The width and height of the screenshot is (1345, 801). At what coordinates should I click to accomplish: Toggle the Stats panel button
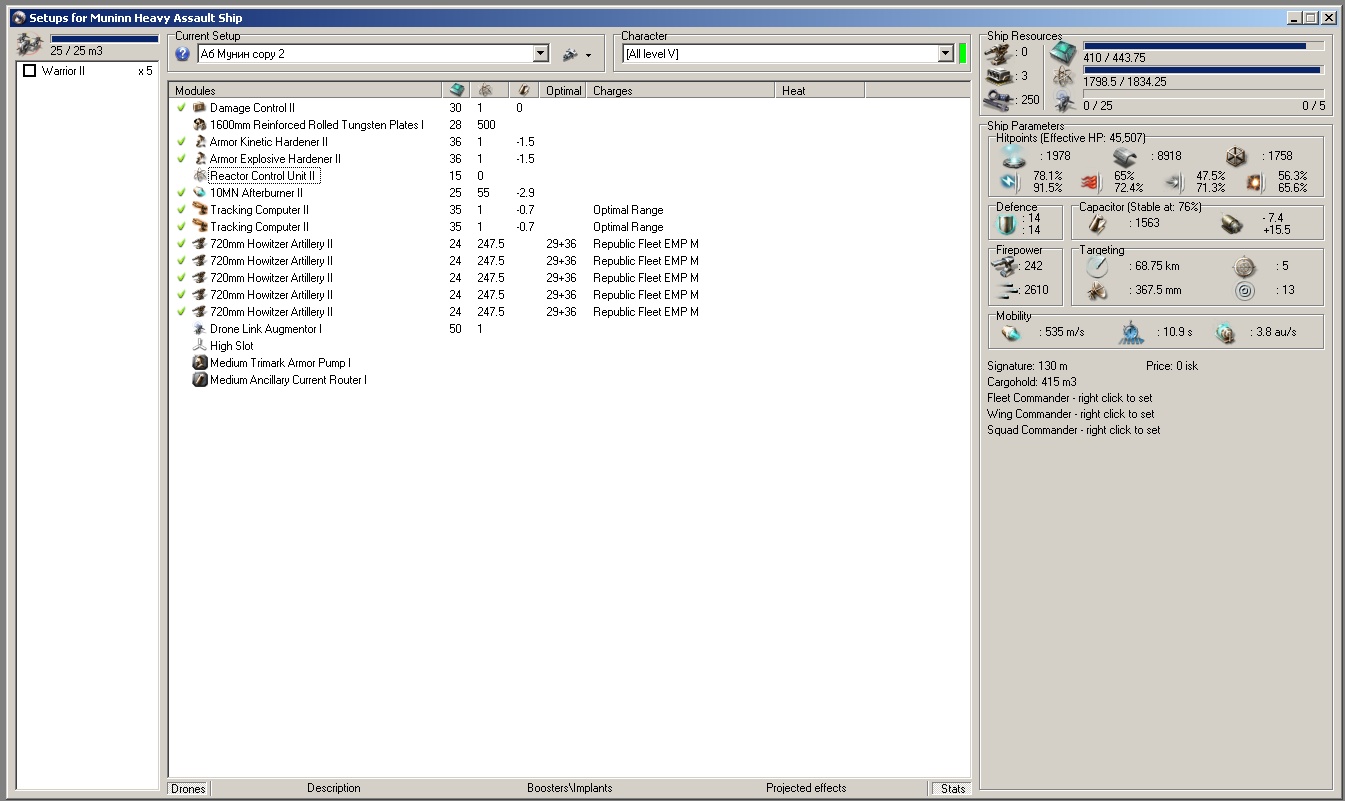951,788
